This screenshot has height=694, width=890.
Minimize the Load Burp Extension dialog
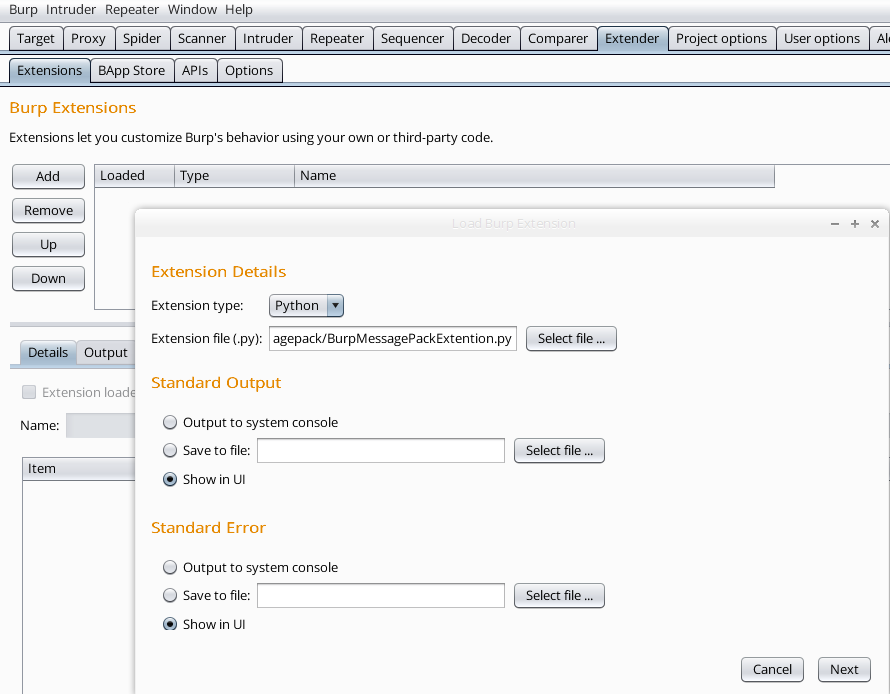tap(835, 224)
